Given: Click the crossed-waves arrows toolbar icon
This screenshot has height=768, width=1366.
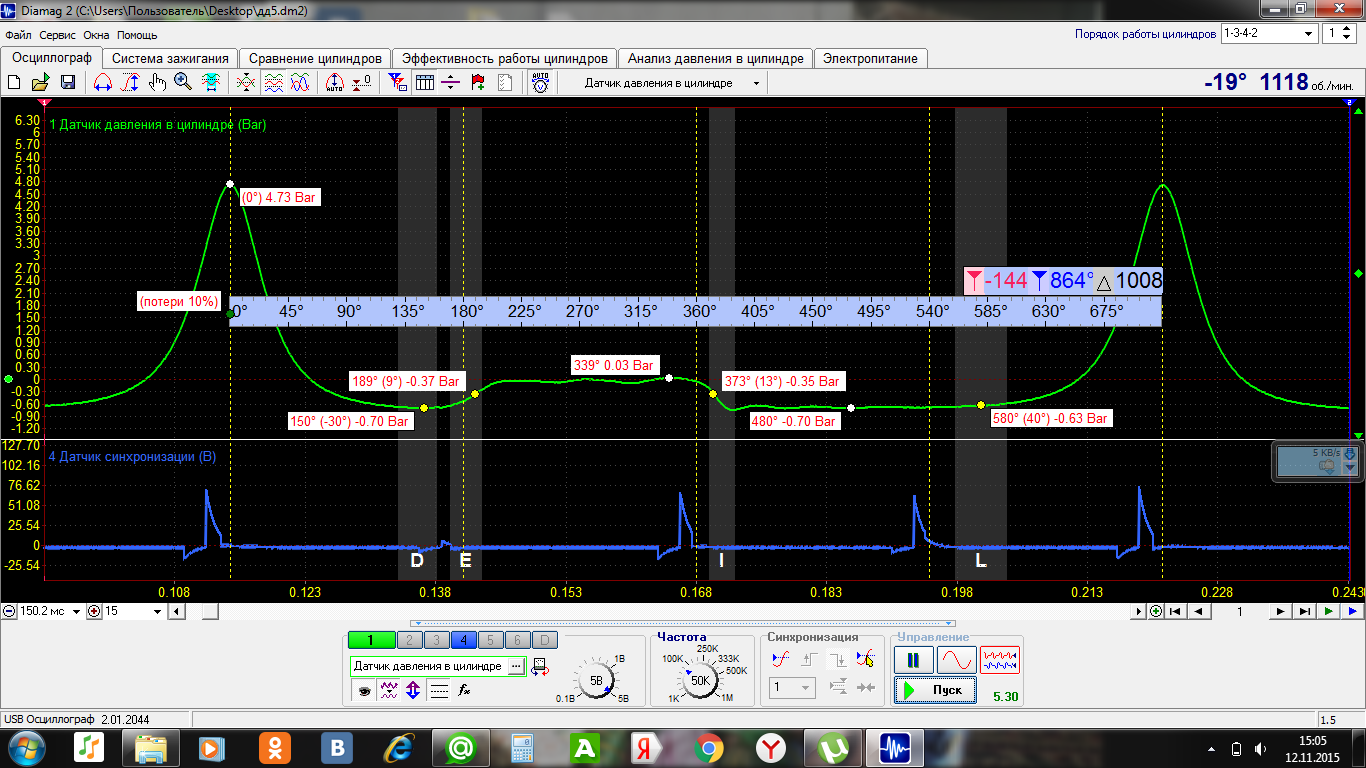Looking at the screenshot, I should [x=245, y=83].
